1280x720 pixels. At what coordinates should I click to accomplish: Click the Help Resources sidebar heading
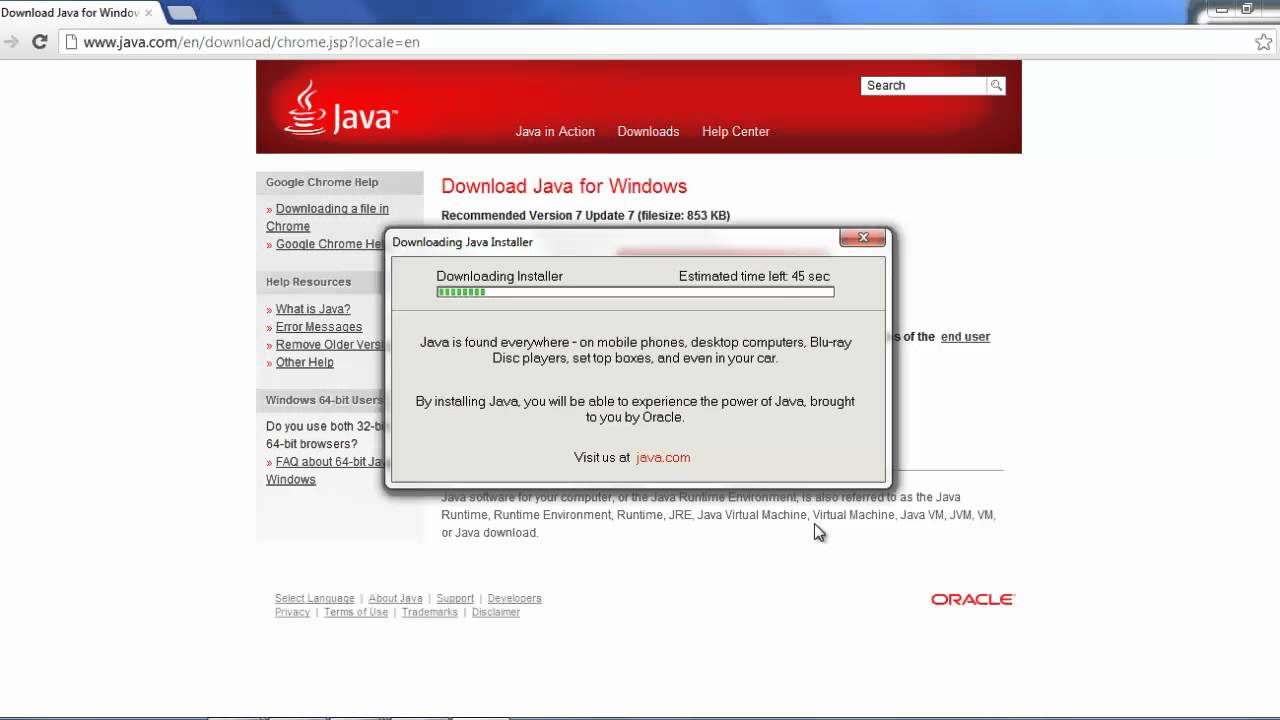[x=308, y=282]
